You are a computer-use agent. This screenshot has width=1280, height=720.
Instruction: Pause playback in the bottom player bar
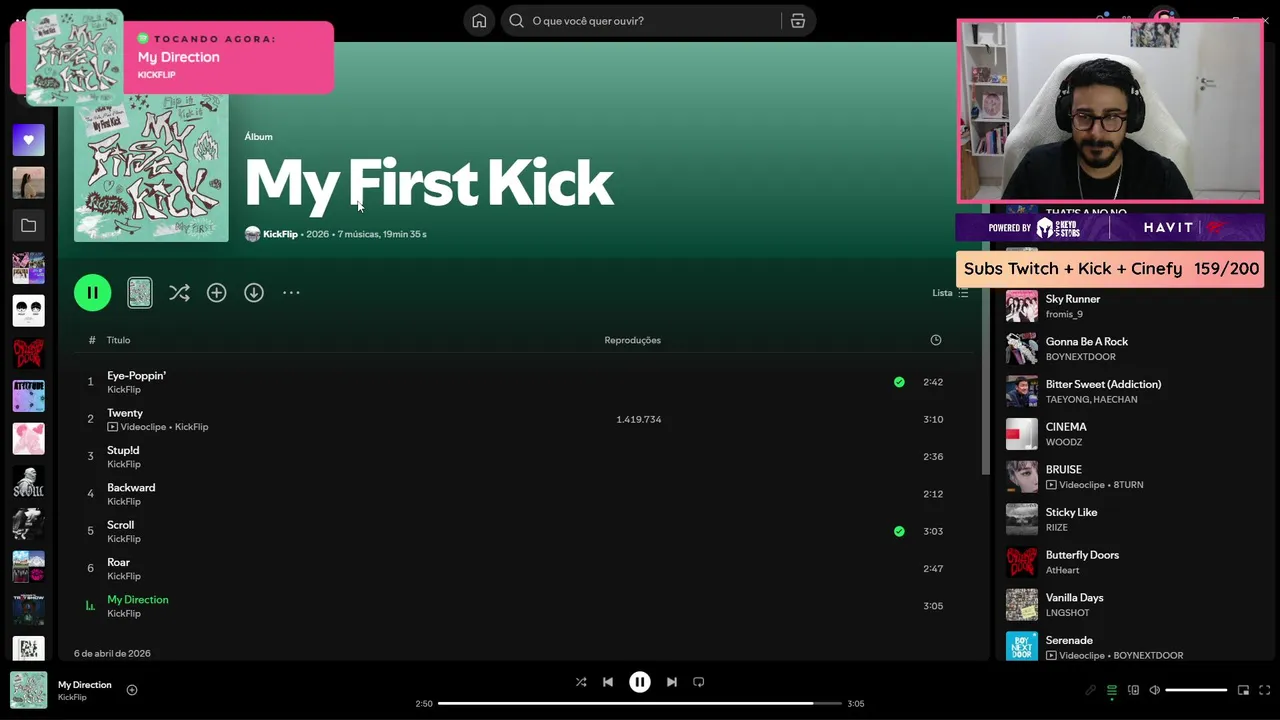pos(640,682)
